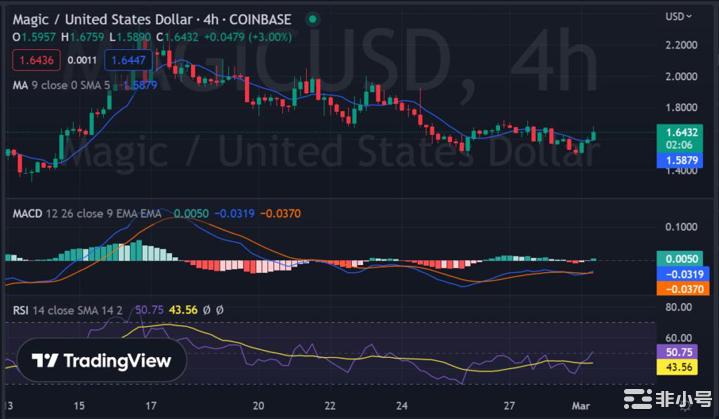Click the MA value 1.5879 in legend
This screenshot has width=719, height=419.
[x=140, y=85]
